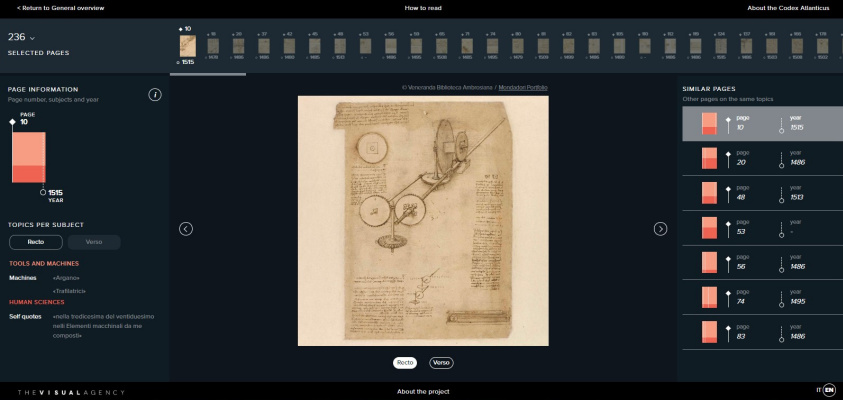843x400 pixels.
Task: Select page 59 thumbnail in top strip
Action: click(416, 46)
